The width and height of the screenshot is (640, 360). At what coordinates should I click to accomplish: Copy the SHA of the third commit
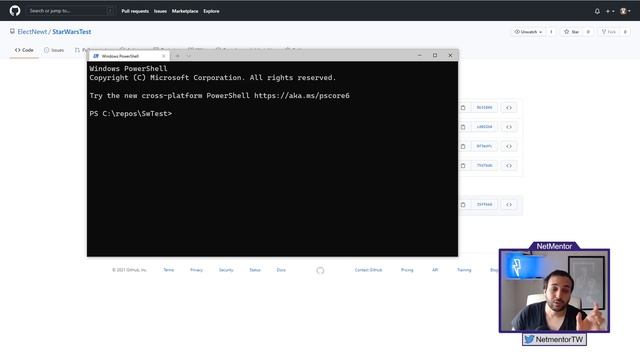pyautogui.click(x=463, y=146)
